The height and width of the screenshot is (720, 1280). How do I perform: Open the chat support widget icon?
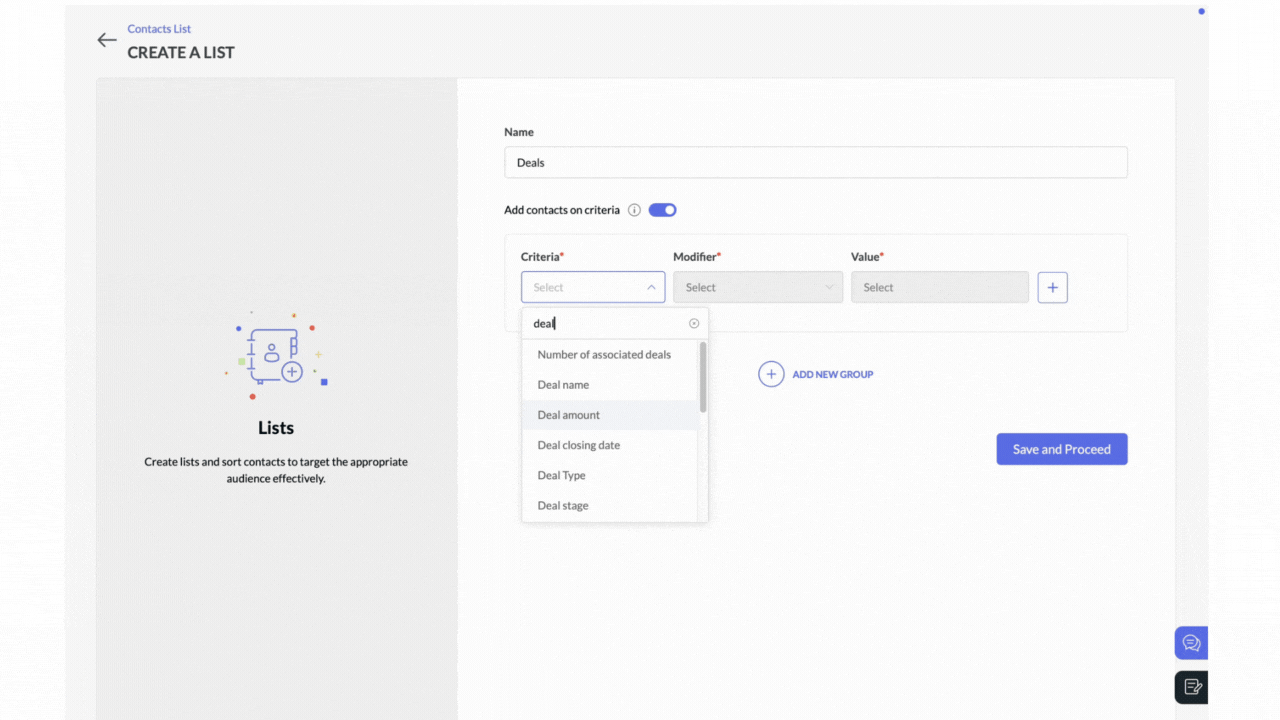point(1191,643)
